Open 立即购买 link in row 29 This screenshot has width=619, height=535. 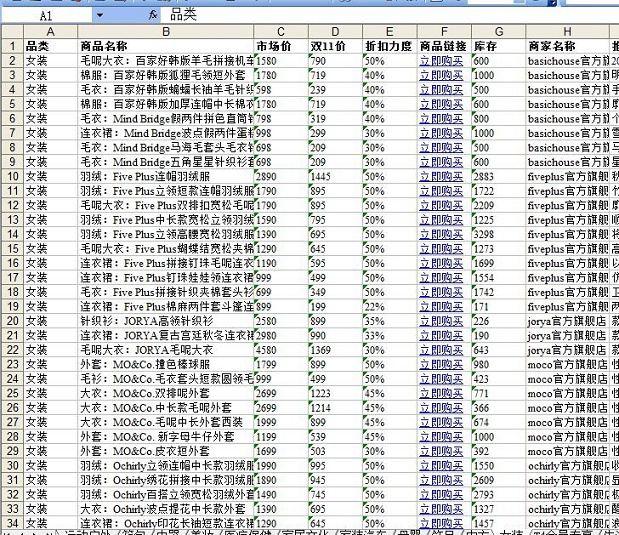441,451
